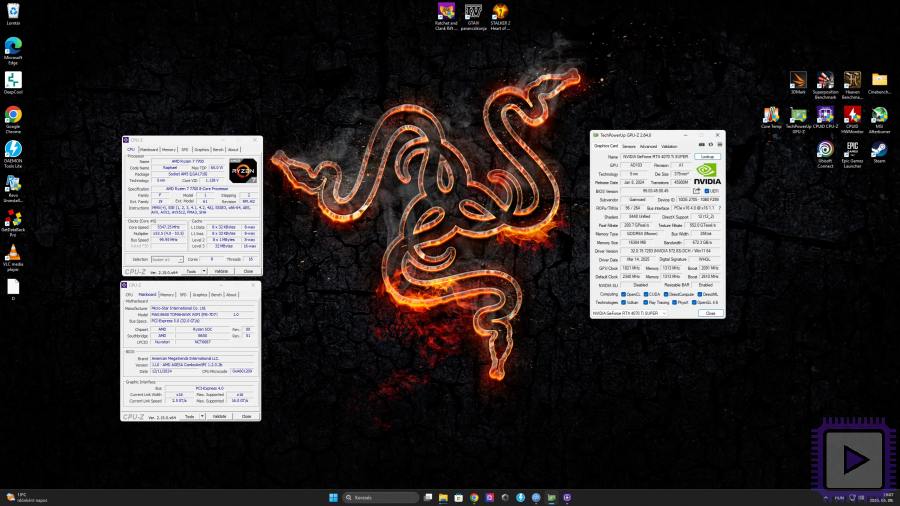
Task: Toggle DirectML checkbox in GPU-Z
Action: point(700,294)
